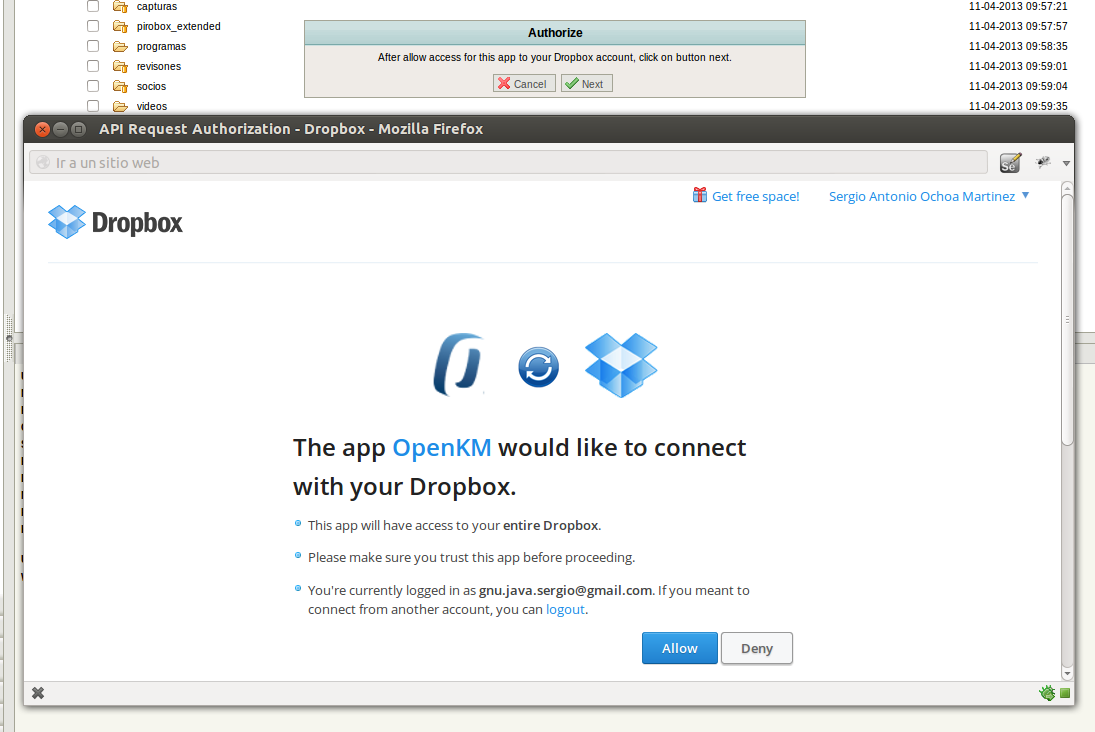This screenshot has height=732, width=1095.
Task: Click the scrollbar down arrow in Firefox
Action: [x=1066, y=674]
